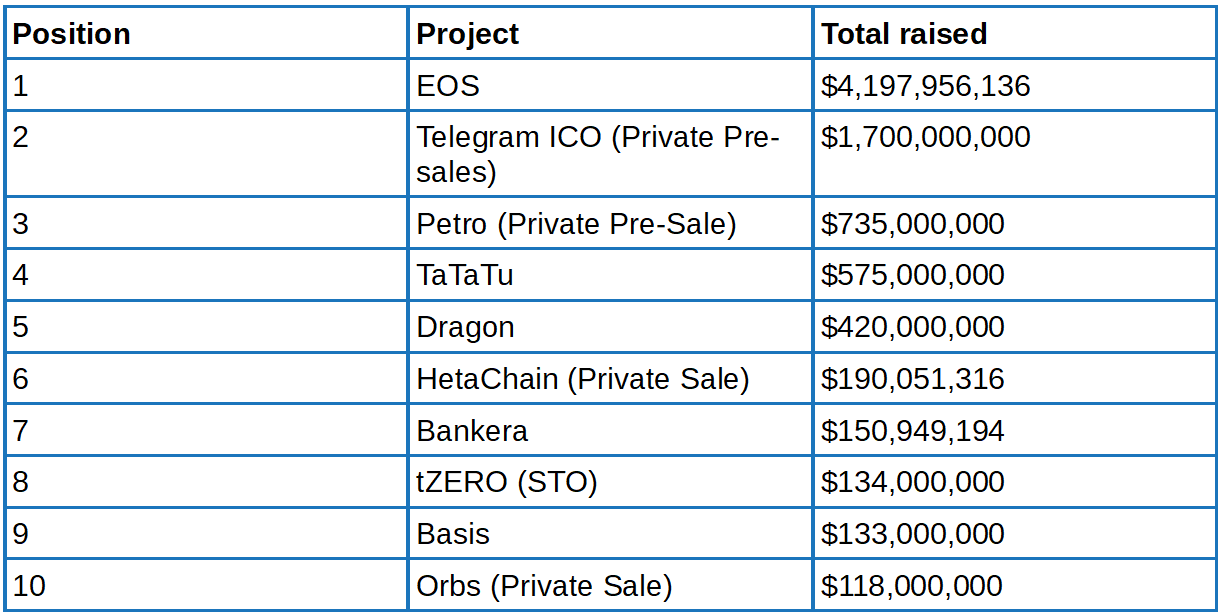1222x616 pixels.
Task: Click the position 10 cell
Action: (30, 586)
